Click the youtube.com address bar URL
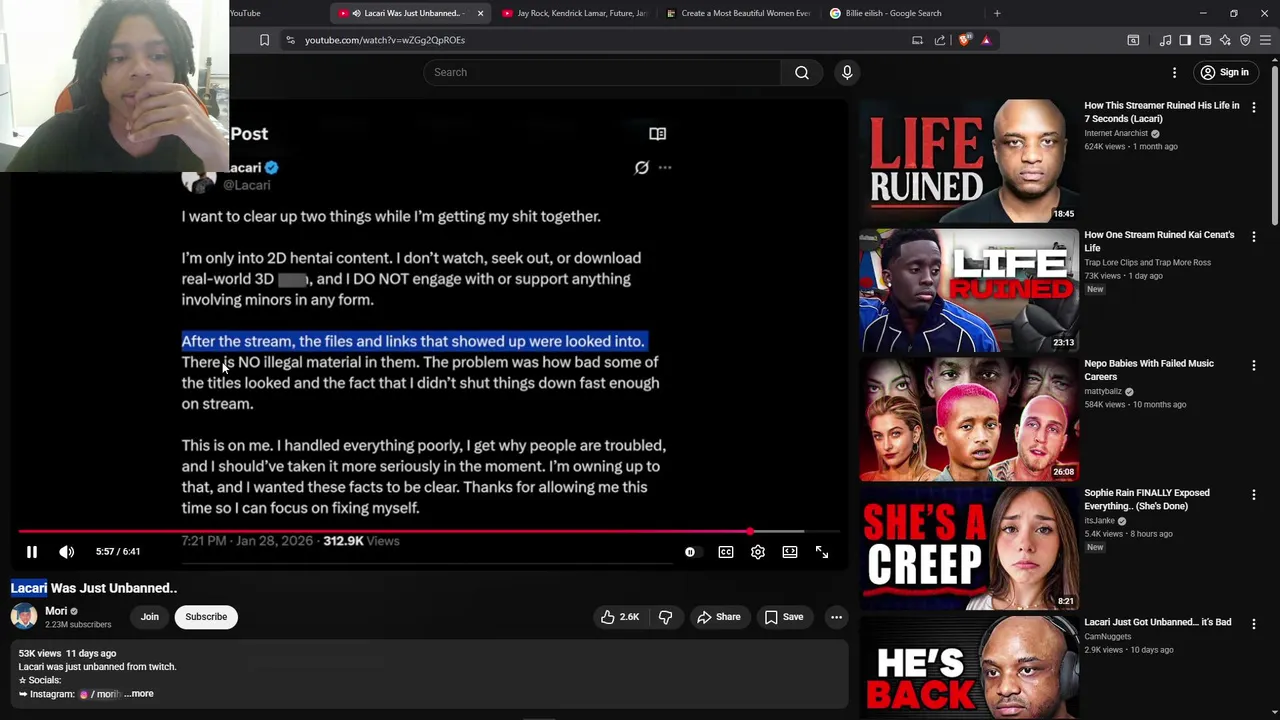 (x=385, y=40)
